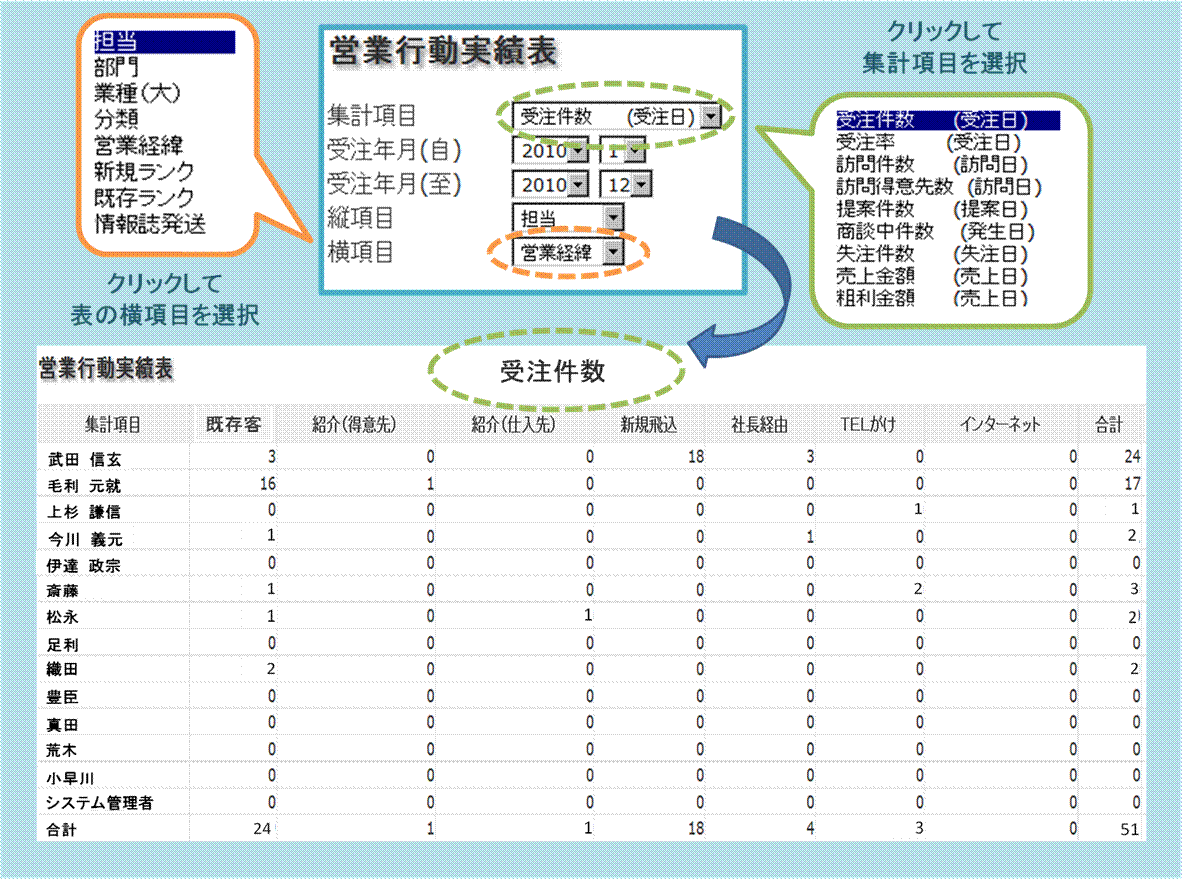Select 商談中件数 (発生日) option

click(935, 231)
